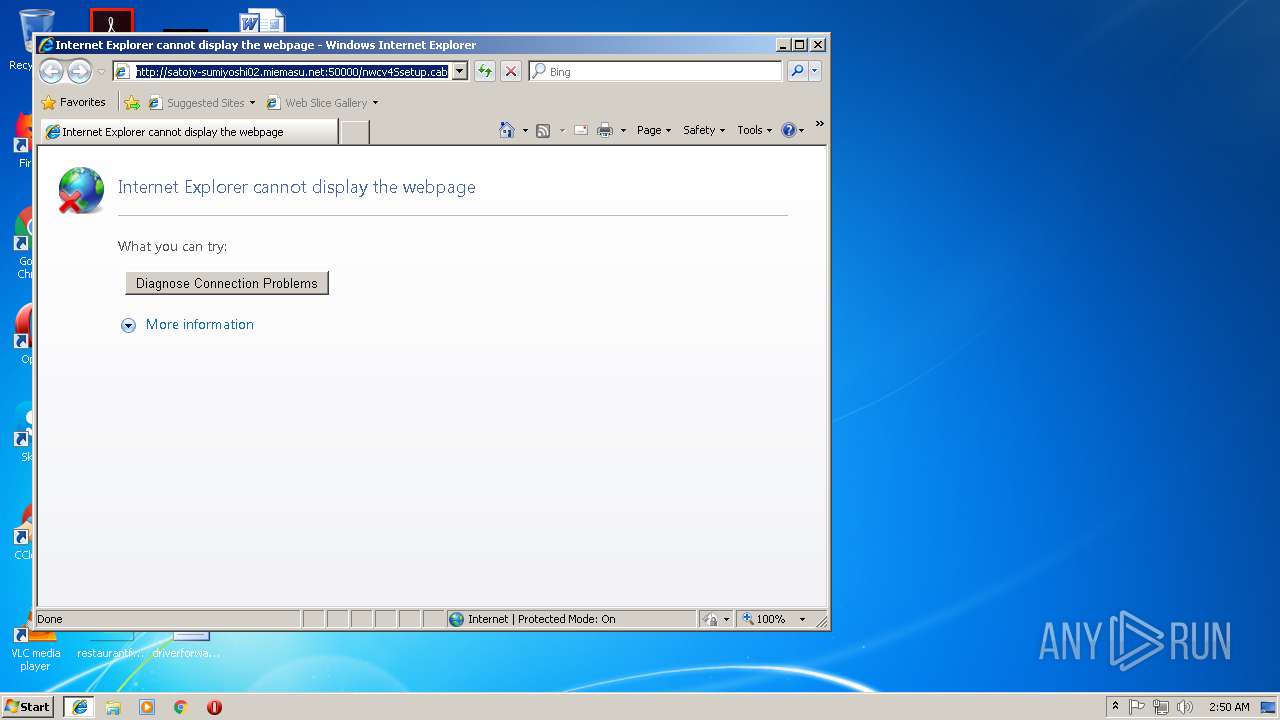Image resolution: width=1280 pixels, height=720 pixels.
Task: Show more command bar items chevron
Action: 819,124
